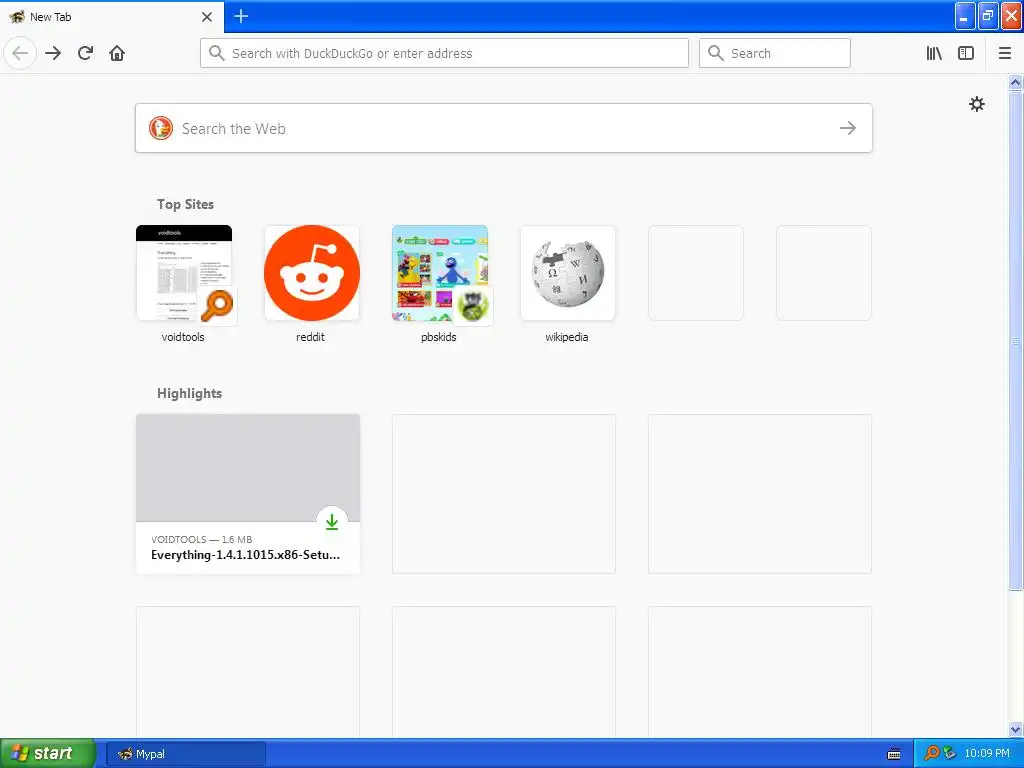Submit web search with arrow button
Image resolution: width=1024 pixels, height=768 pixels.
(x=848, y=128)
